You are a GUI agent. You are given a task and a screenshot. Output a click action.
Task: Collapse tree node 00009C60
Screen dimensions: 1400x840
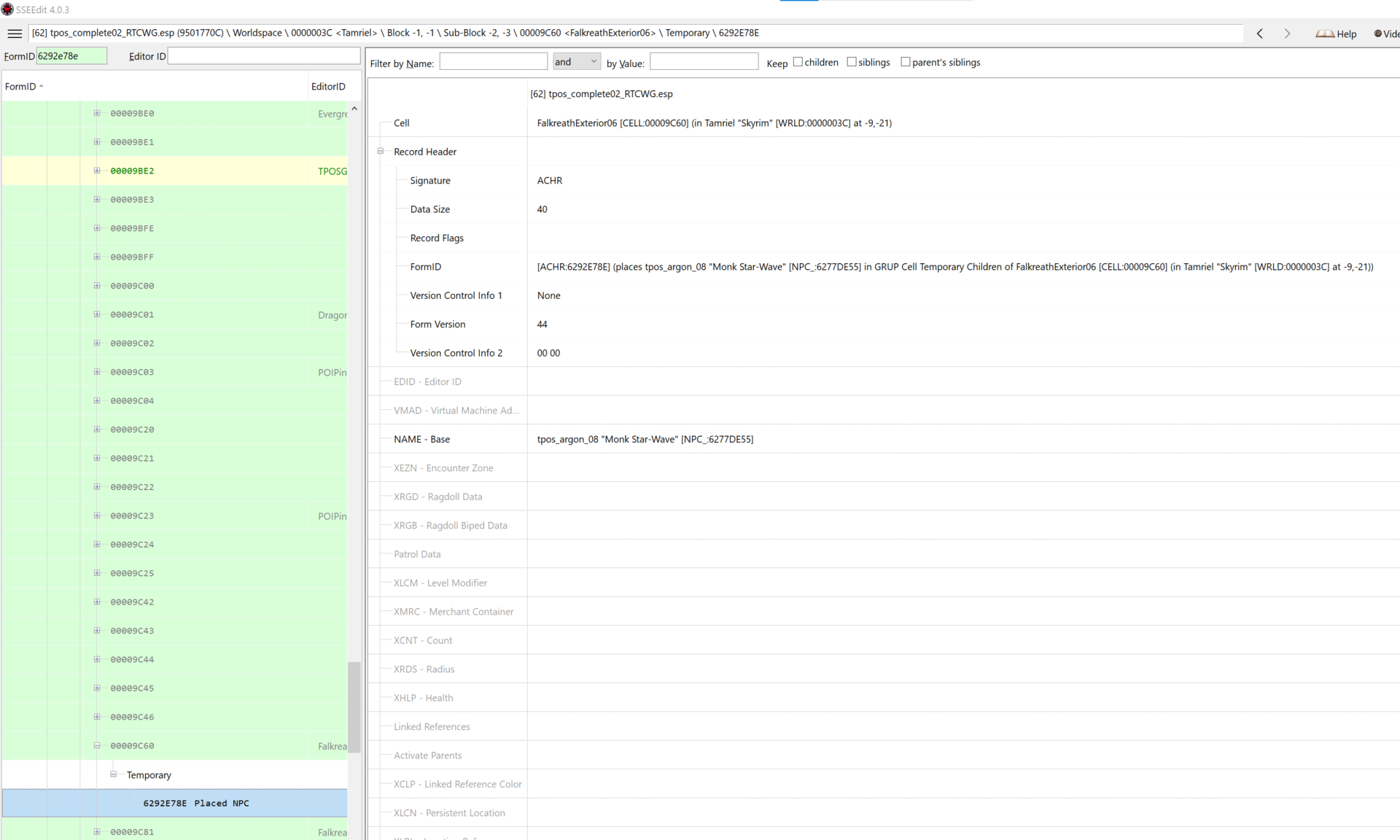point(97,745)
